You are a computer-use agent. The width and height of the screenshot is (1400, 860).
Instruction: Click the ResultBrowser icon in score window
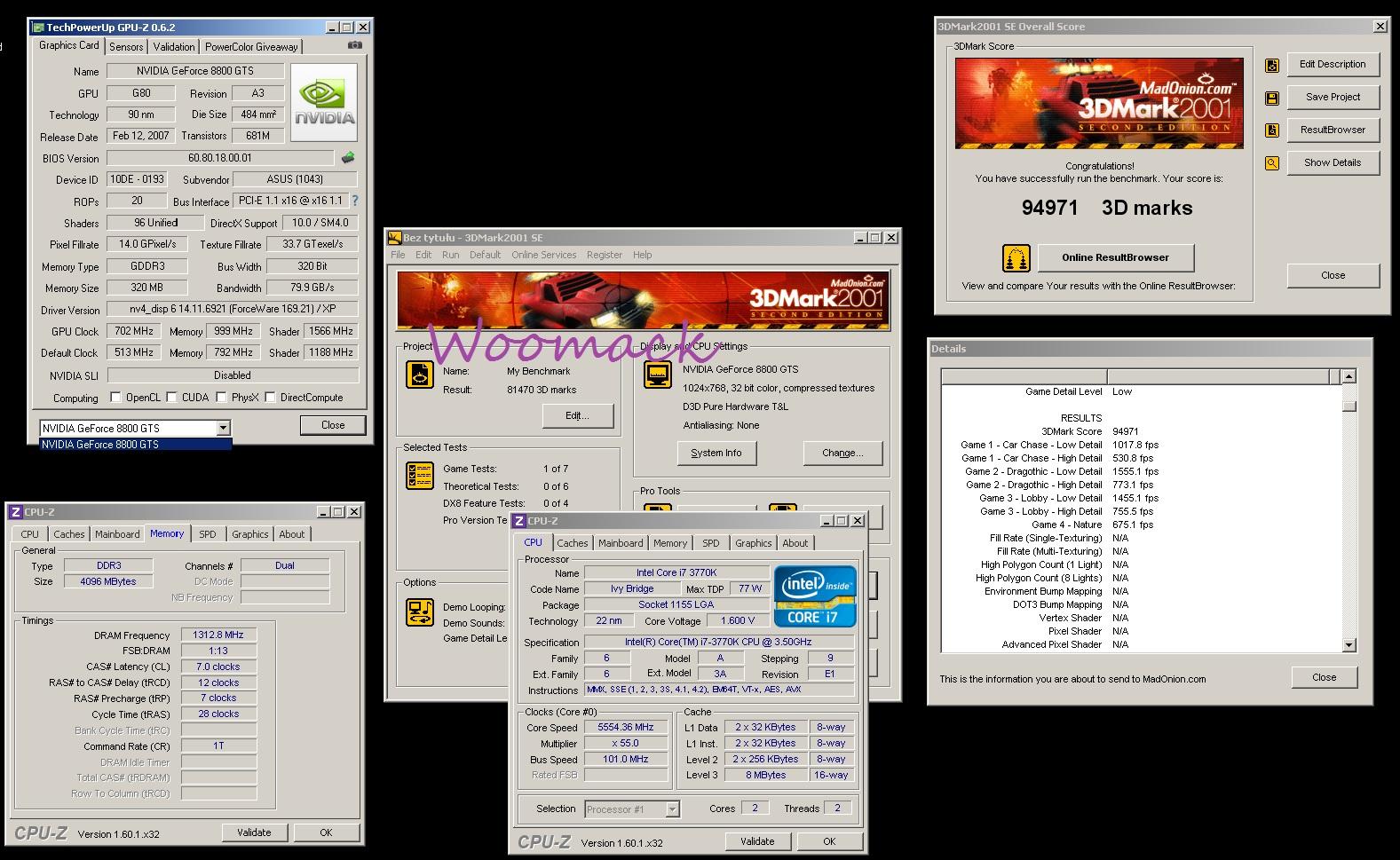coord(1272,130)
